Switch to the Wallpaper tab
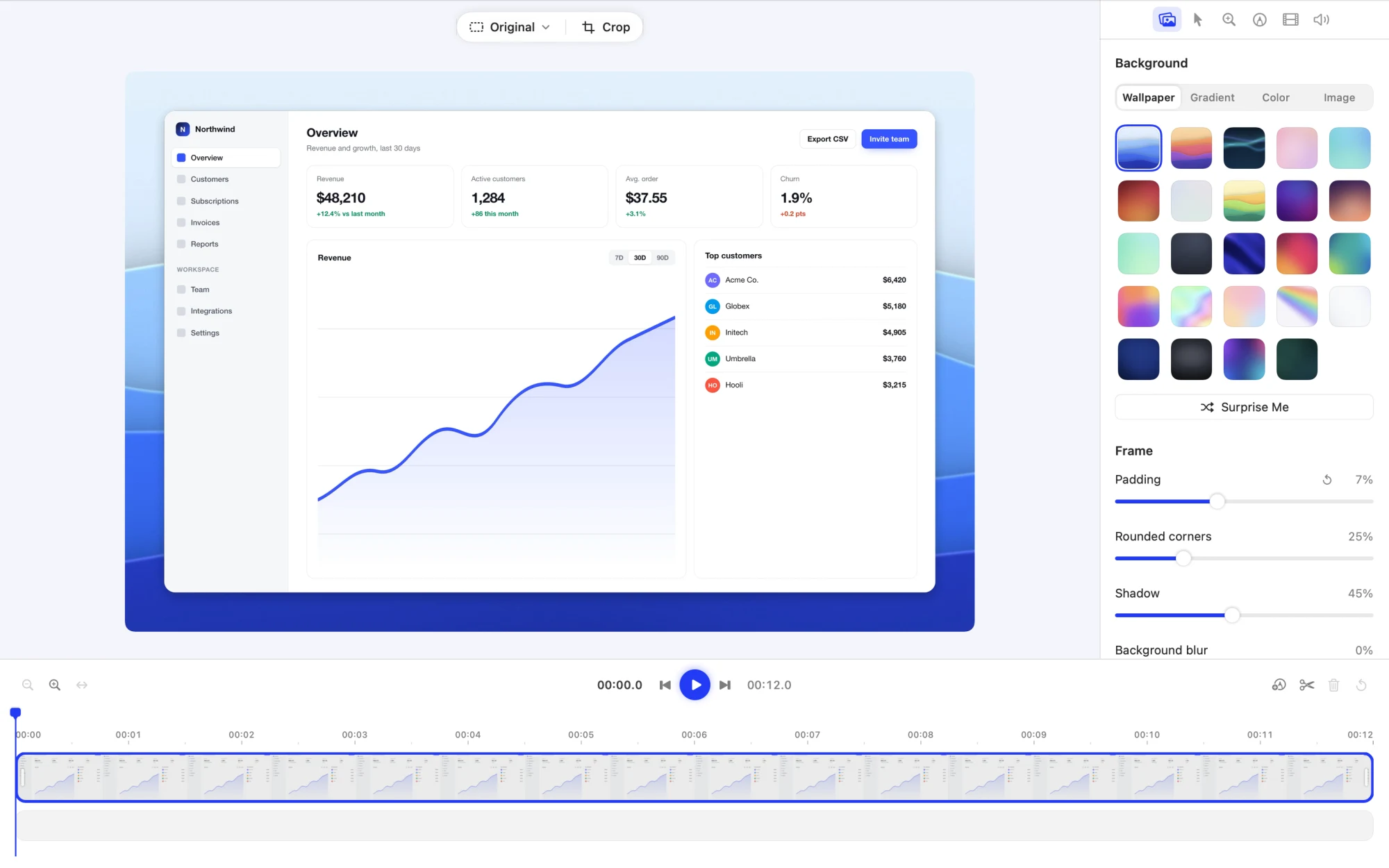This screenshot has height=868, width=1389. coord(1149,98)
